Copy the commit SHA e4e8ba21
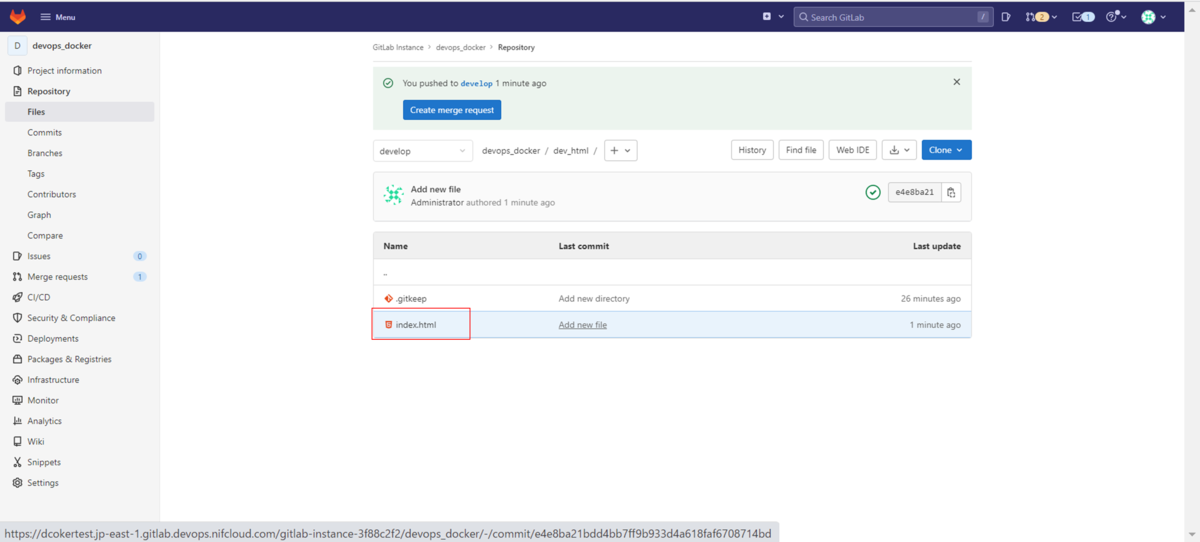The height and width of the screenshot is (542, 1200). click(951, 193)
